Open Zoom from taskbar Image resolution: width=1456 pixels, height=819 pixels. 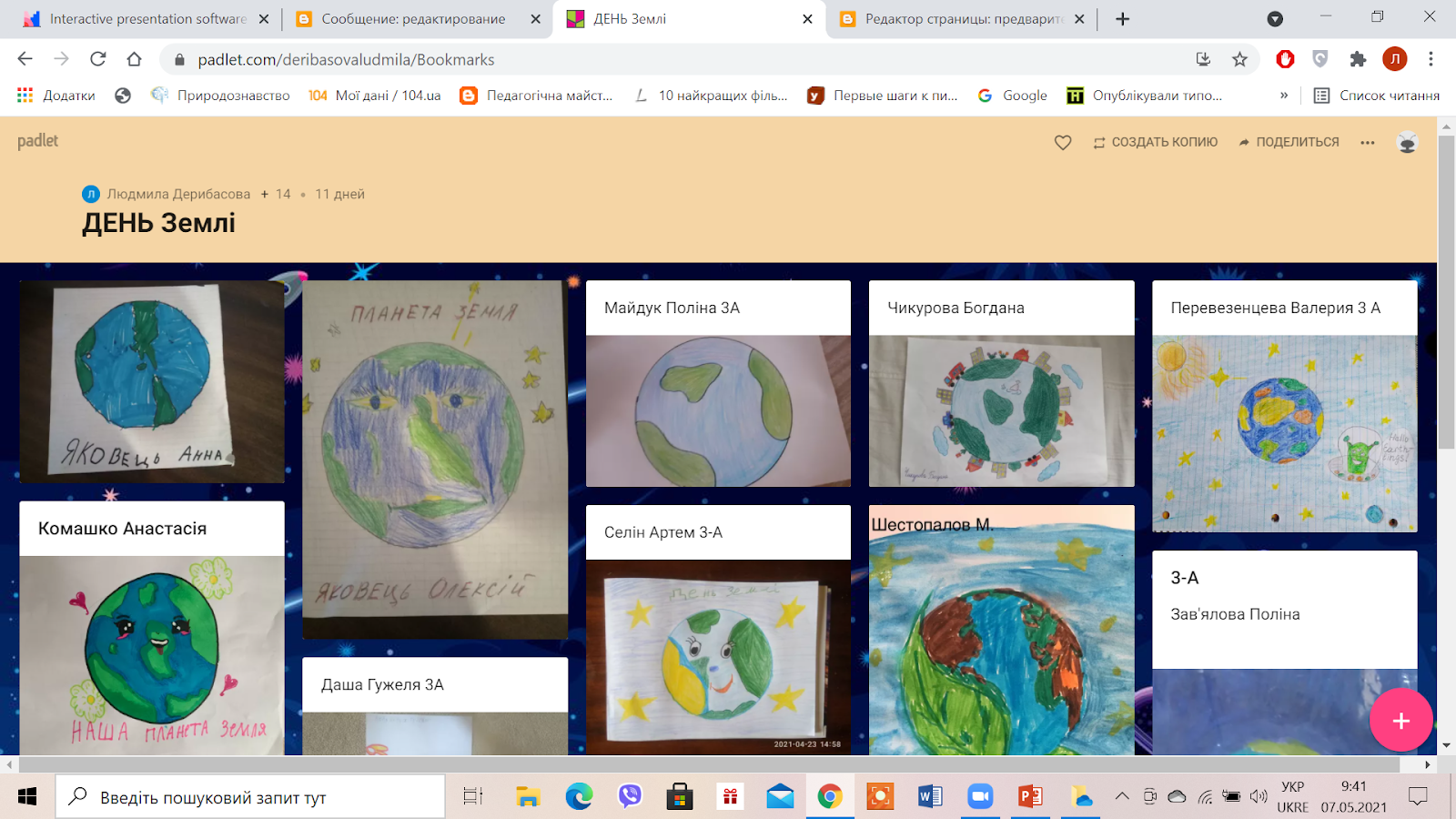(x=979, y=797)
